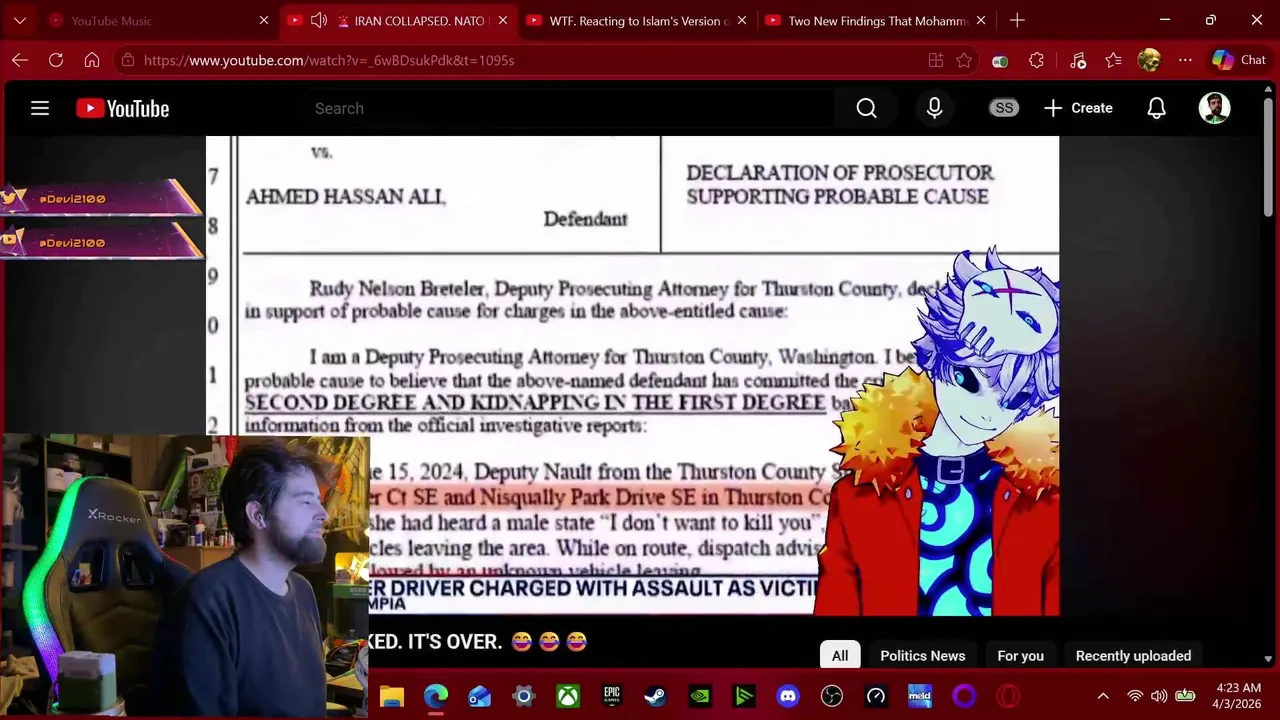The height and width of the screenshot is (720, 1280).
Task: Start voice search with the microphone
Action: (x=934, y=108)
